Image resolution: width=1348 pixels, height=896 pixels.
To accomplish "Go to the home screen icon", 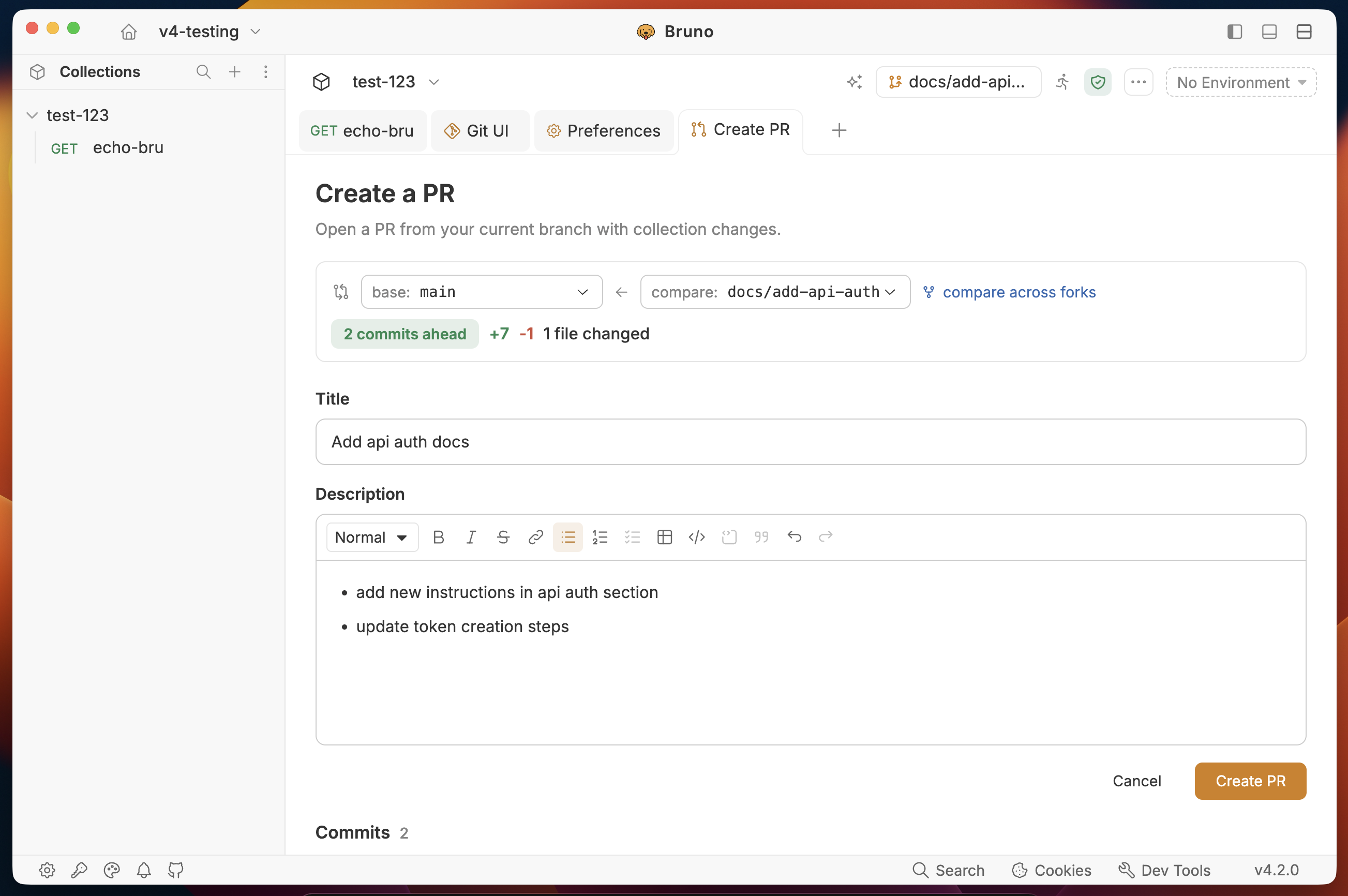I will point(129,32).
